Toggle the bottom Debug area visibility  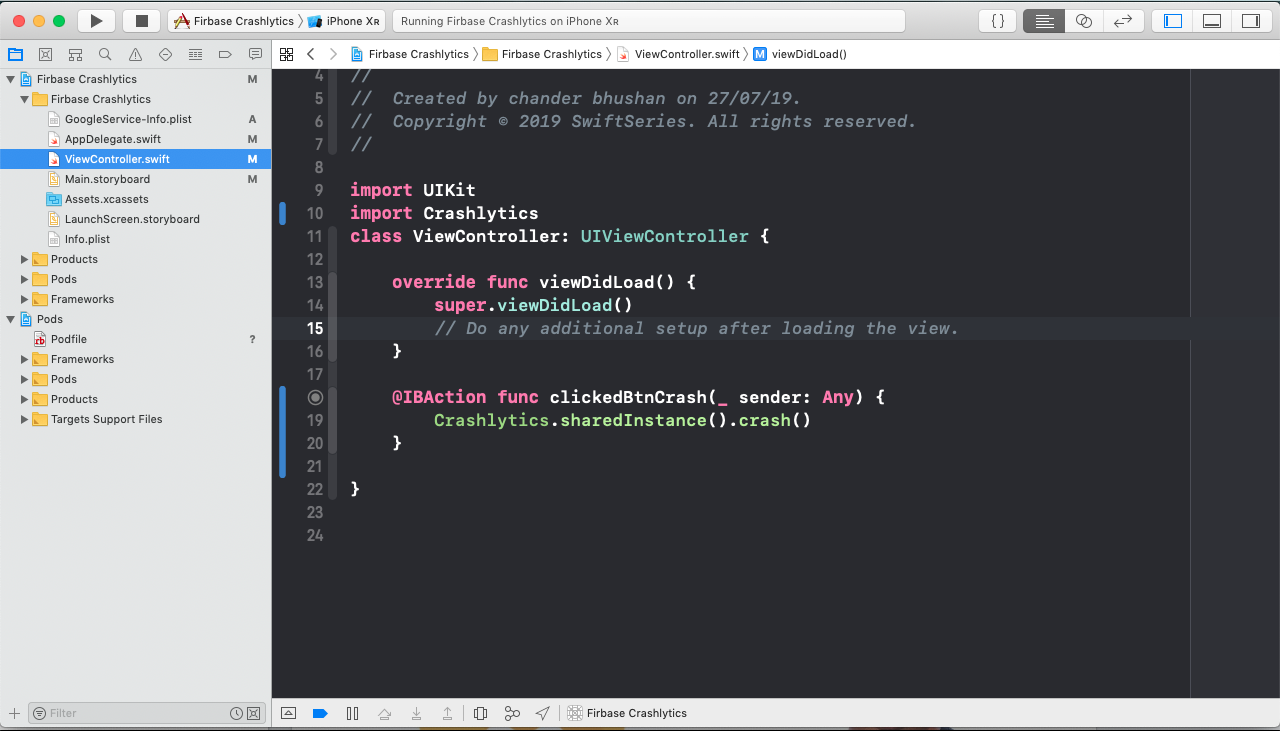[1211, 21]
